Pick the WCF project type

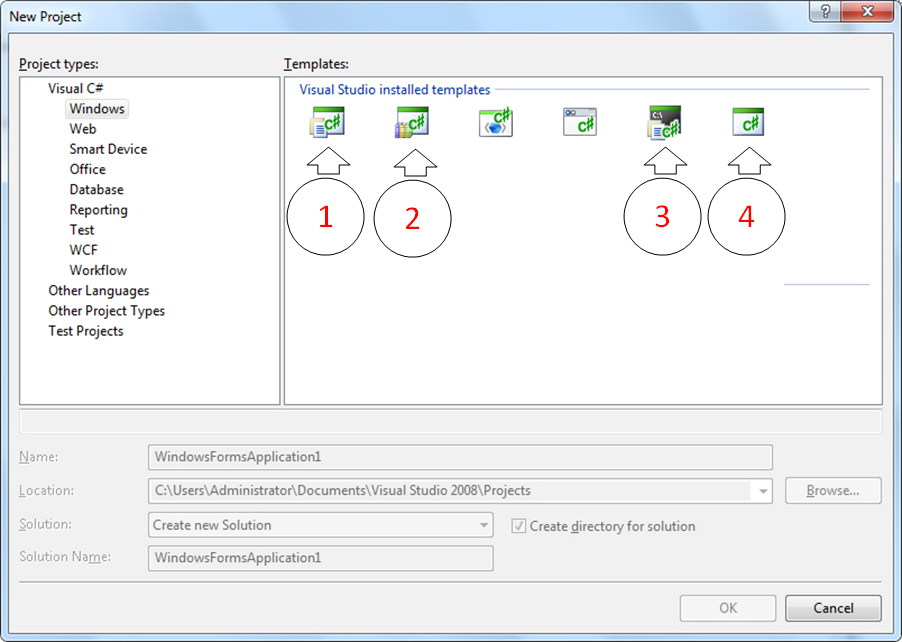click(84, 250)
